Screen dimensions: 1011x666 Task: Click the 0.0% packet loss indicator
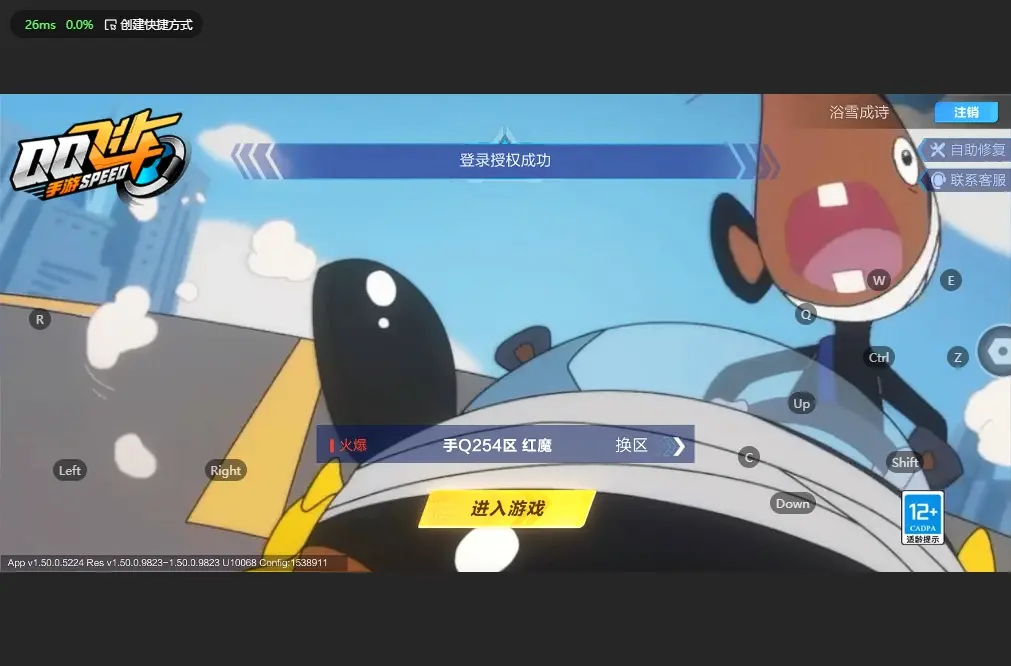(79, 24)
